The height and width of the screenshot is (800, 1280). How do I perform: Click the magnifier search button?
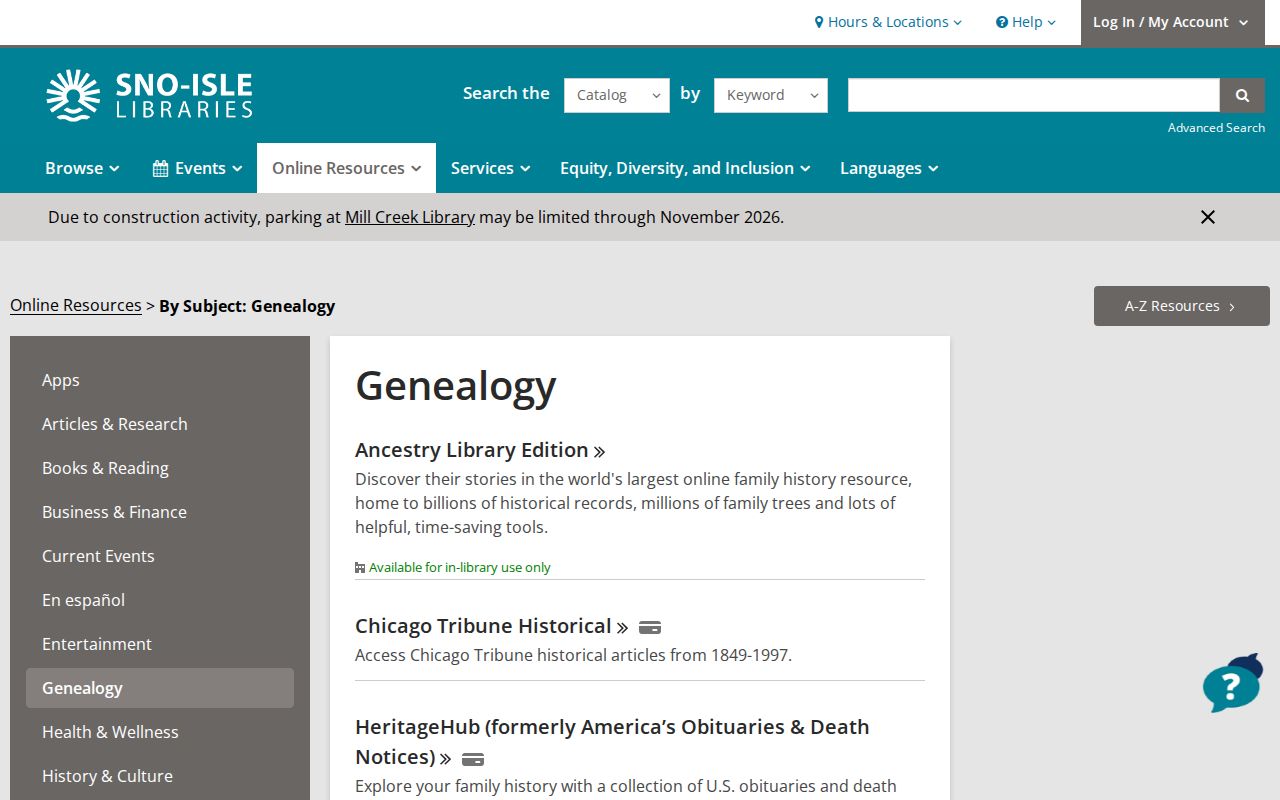pyautogui.click(x=1242, y=95)
